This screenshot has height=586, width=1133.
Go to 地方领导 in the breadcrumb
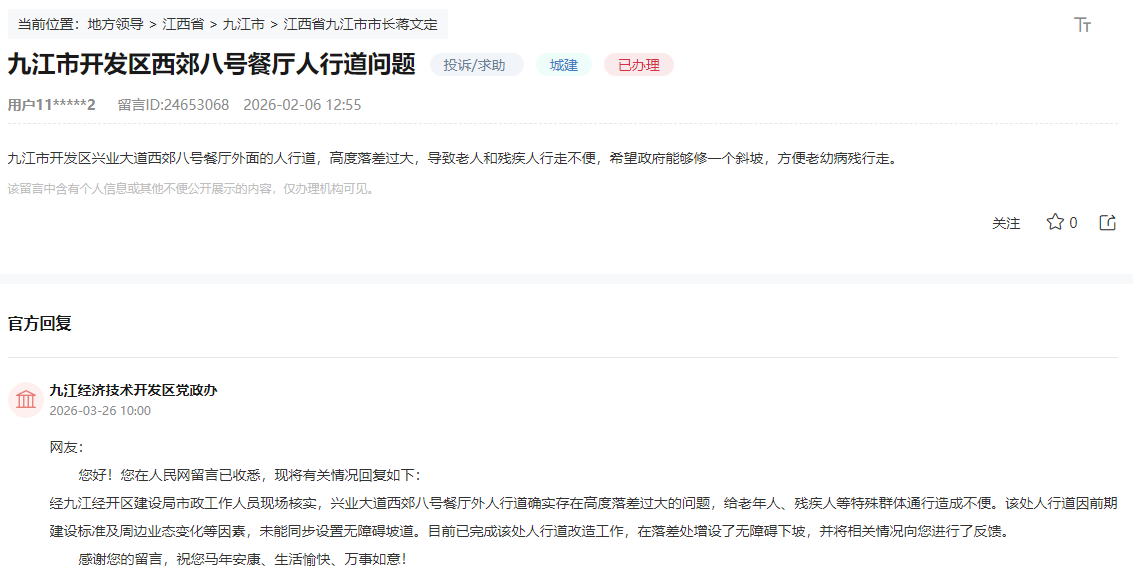pyautogui.click(x=116, y=24)
